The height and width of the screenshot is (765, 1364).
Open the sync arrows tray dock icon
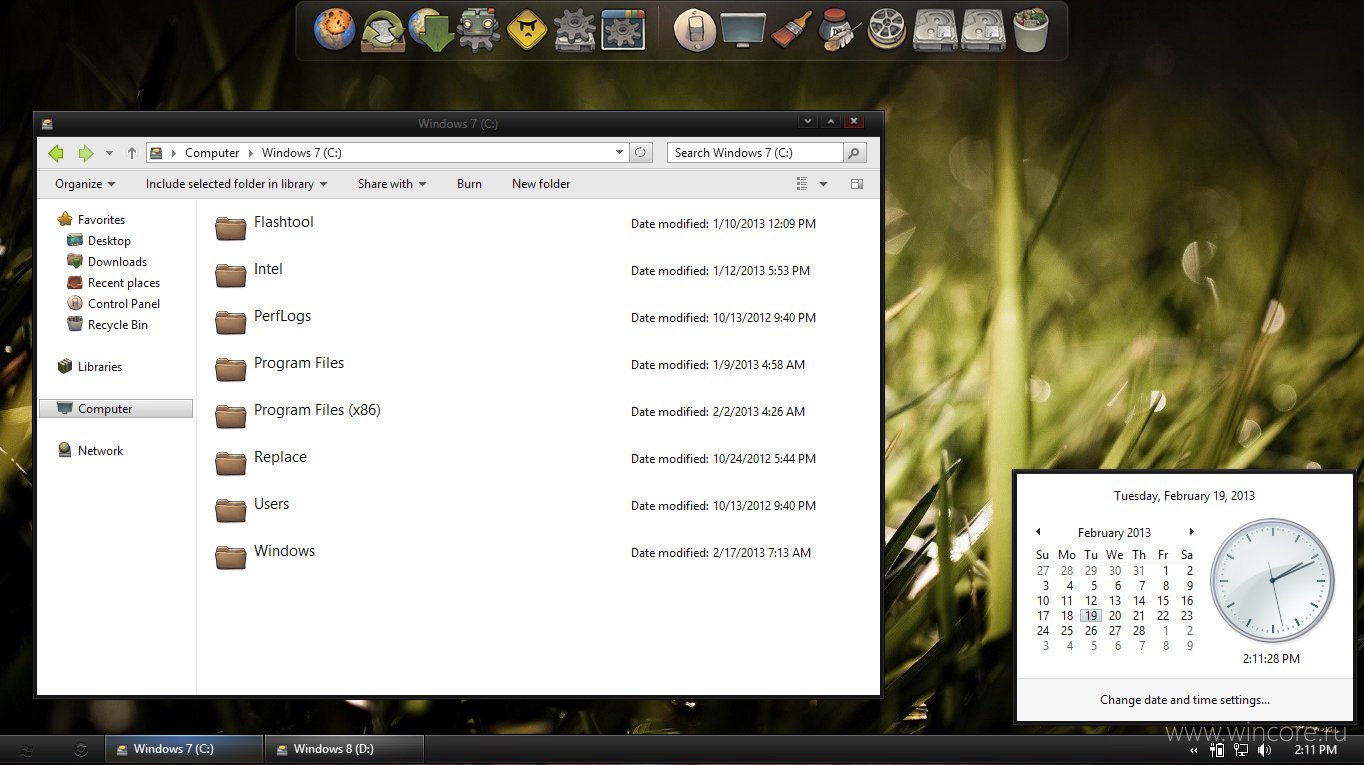383,29
